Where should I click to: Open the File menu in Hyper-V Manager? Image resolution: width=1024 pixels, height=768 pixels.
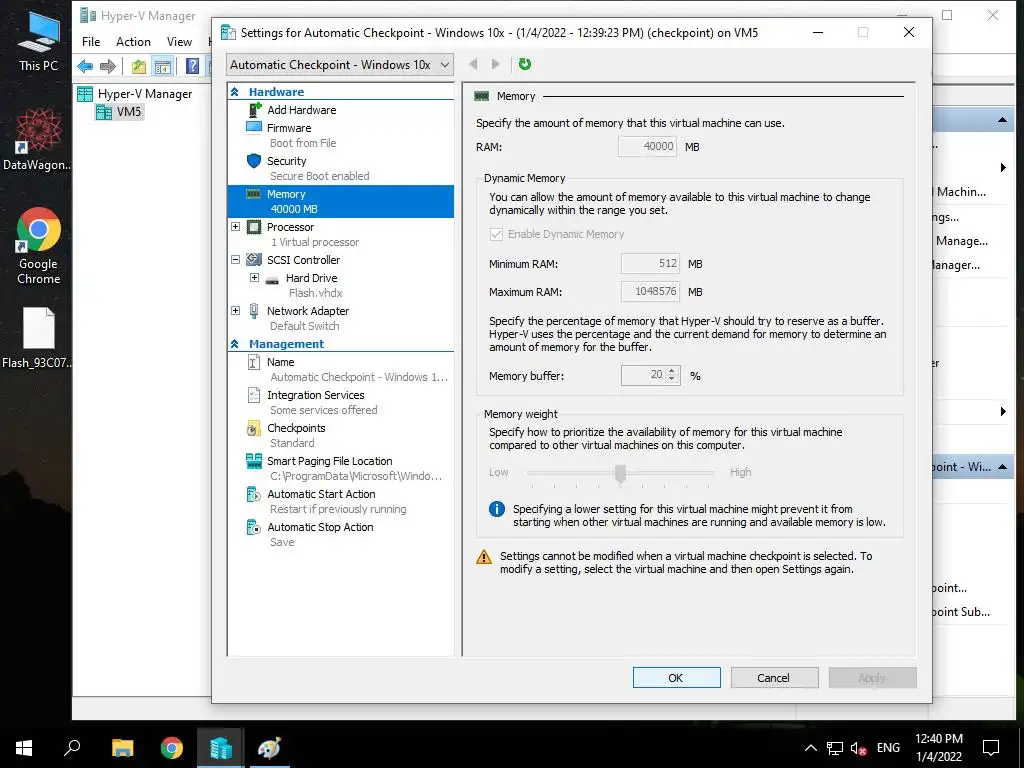tap(91, 42)
